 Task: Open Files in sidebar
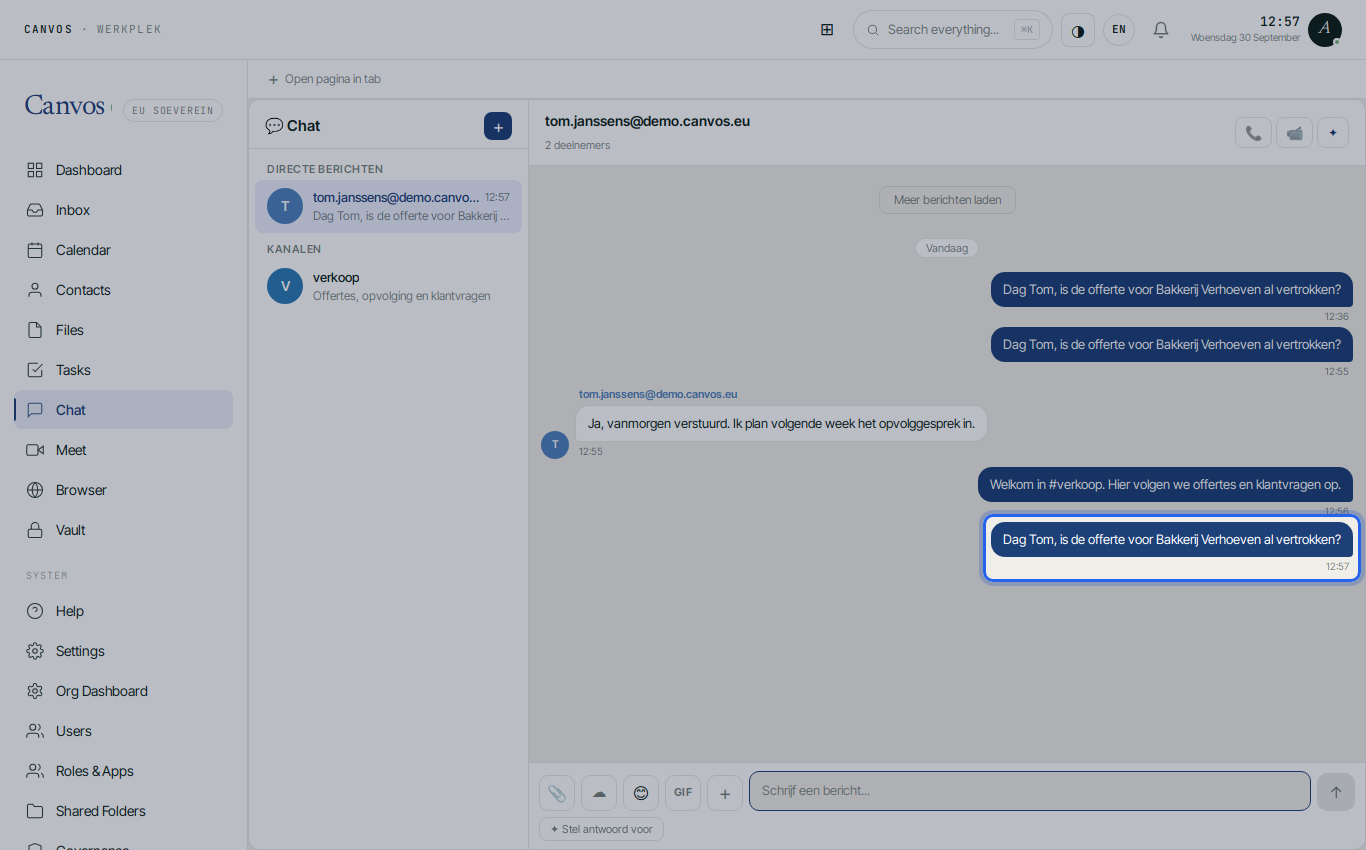point(123,330)
